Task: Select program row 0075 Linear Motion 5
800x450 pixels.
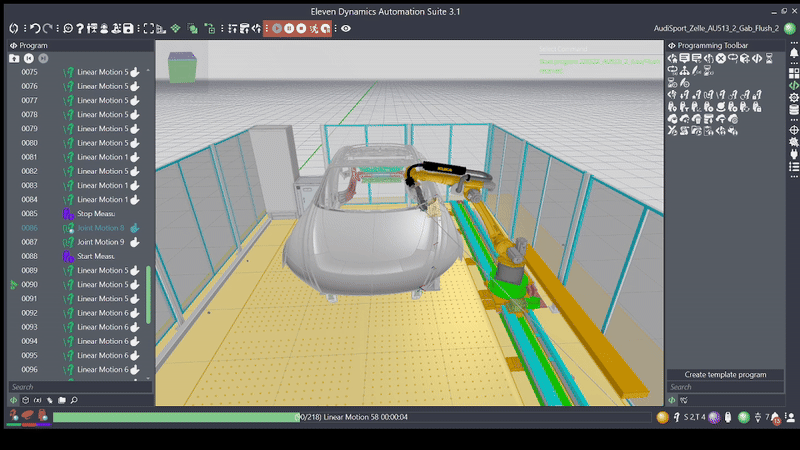Action: 77,72
